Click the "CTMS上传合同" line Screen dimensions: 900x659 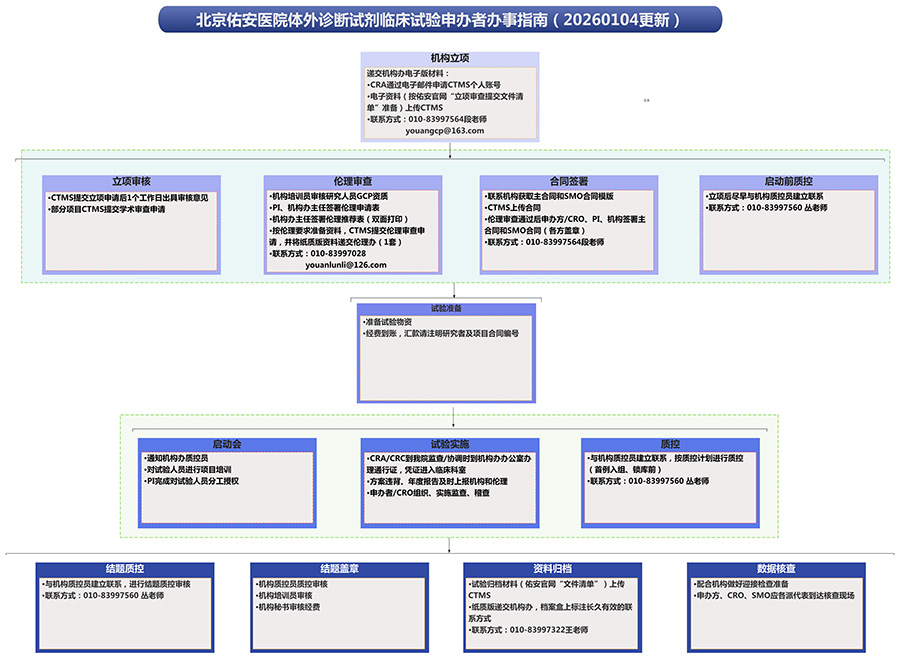pyautogui.click(x=513, y=208)
